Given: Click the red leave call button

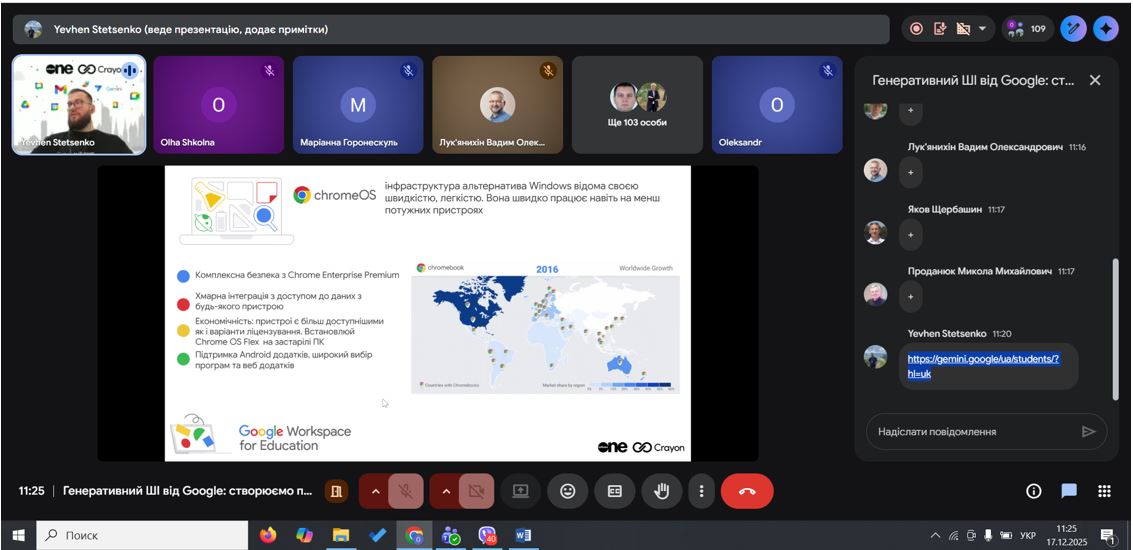Looking at the screenshot, I should coord(746,491).
